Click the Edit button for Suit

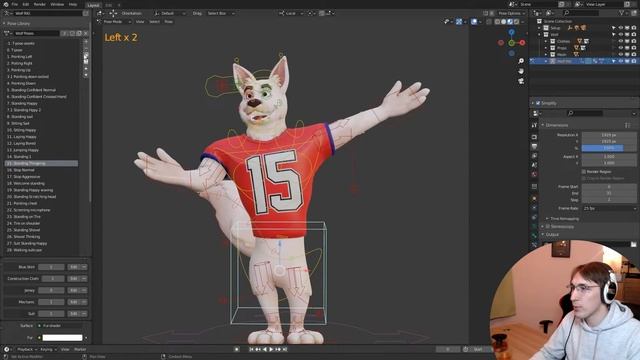pos(73,313)
